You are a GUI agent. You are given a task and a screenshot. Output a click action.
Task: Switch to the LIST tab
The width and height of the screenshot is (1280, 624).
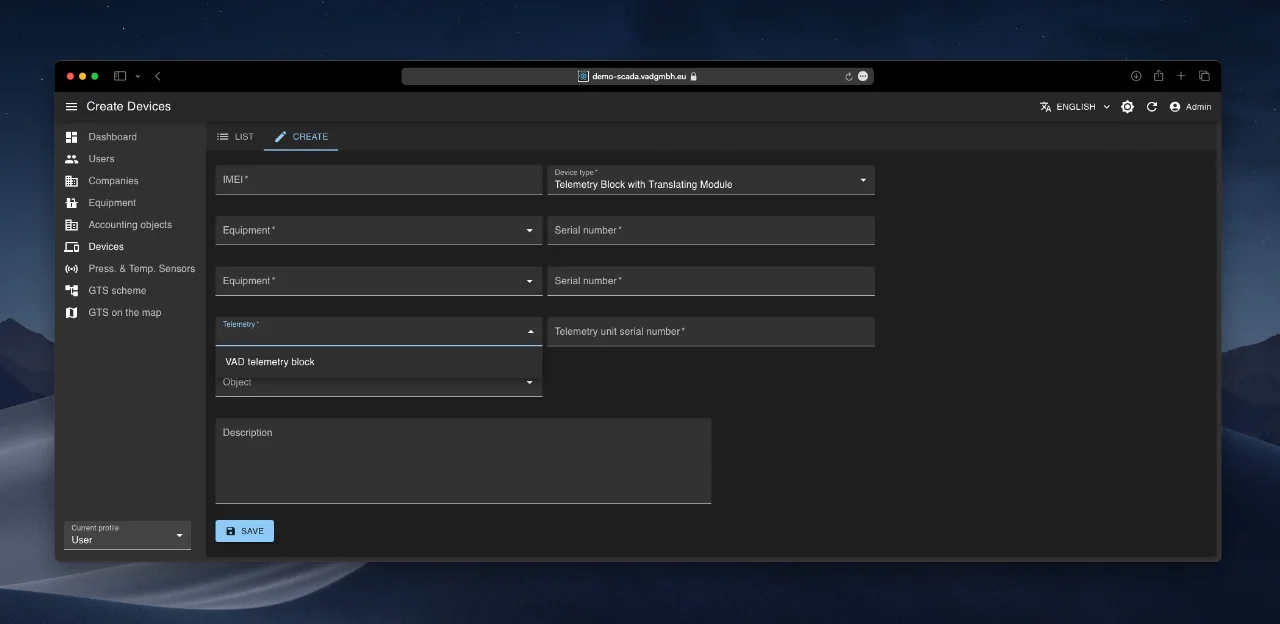[x=236, y=137]
